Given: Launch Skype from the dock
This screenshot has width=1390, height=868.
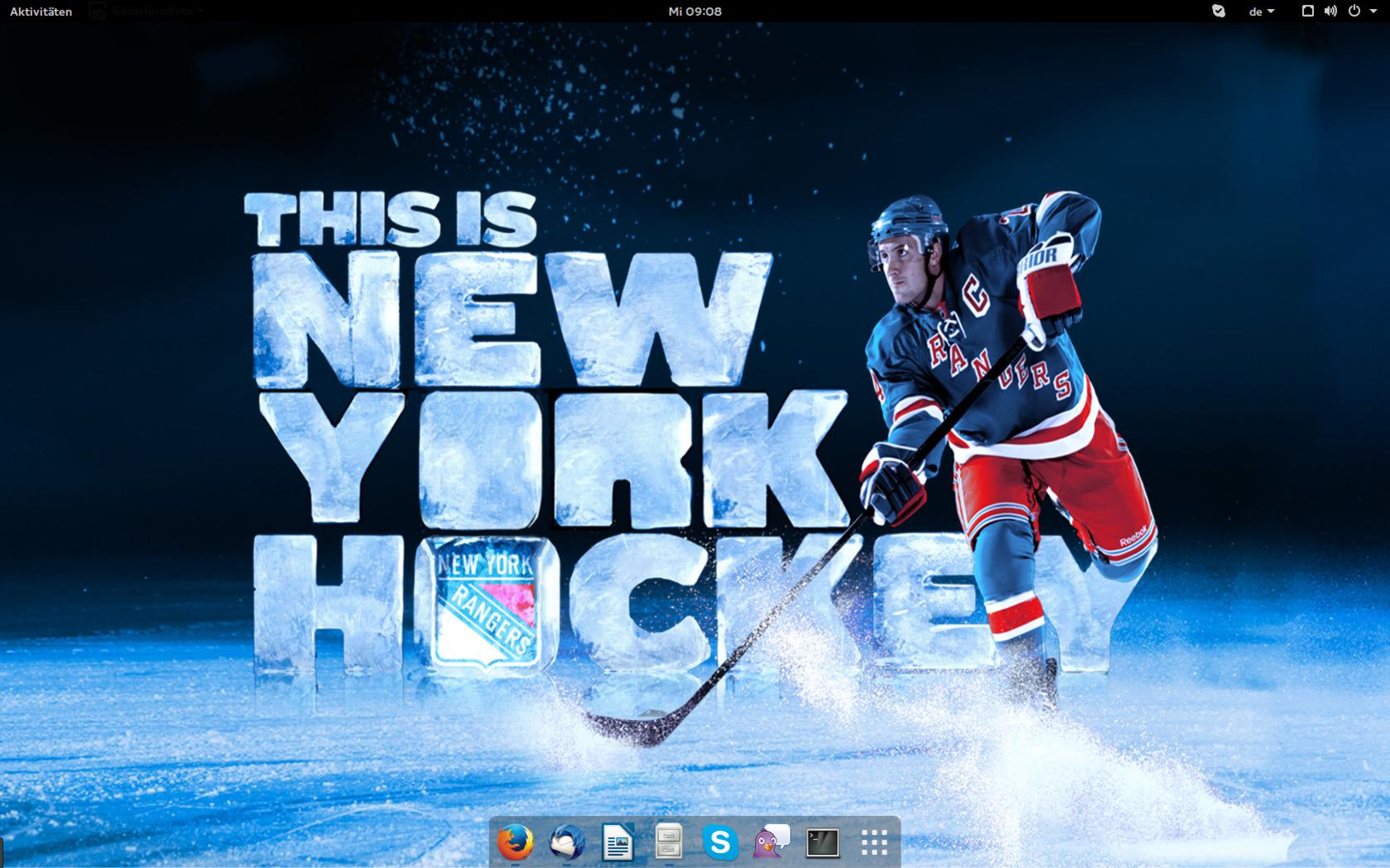Looking at the screenshot, I should click(720, 842).
